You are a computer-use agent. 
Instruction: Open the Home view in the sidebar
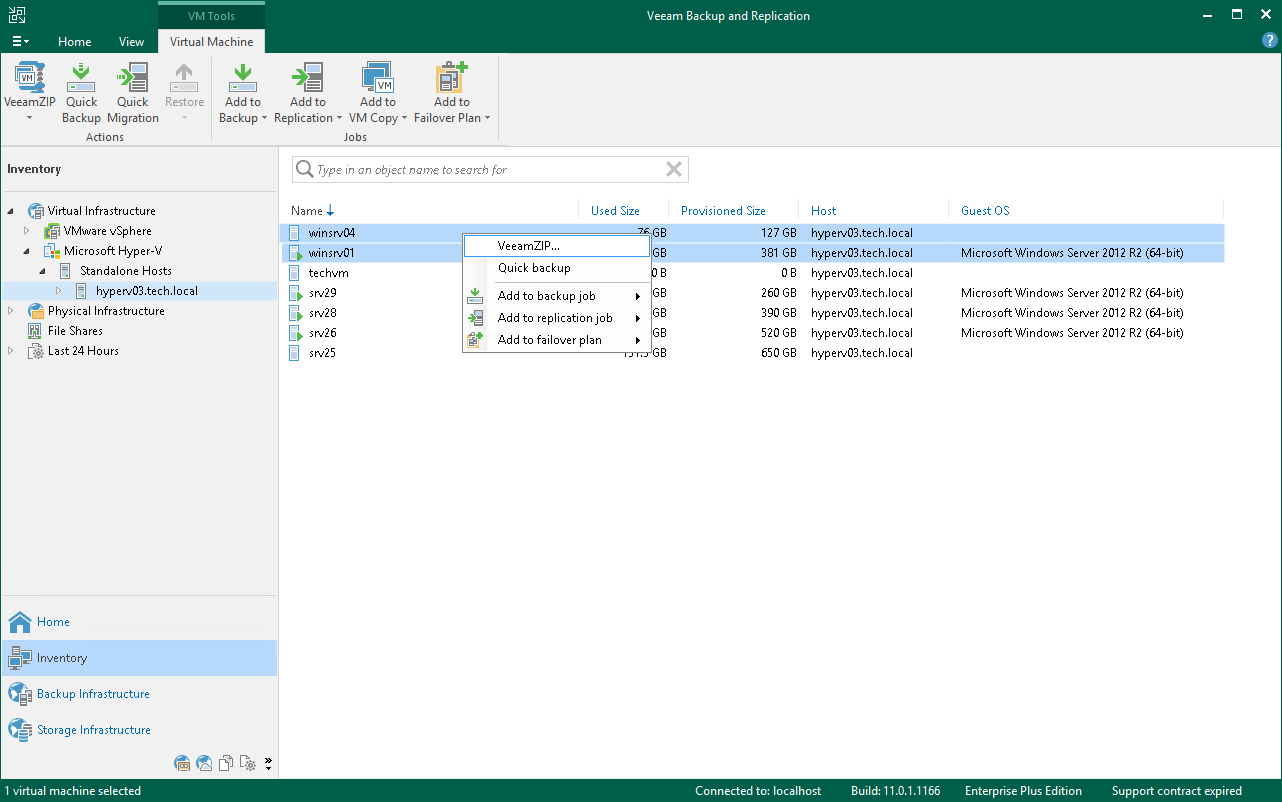click(52, 621)
